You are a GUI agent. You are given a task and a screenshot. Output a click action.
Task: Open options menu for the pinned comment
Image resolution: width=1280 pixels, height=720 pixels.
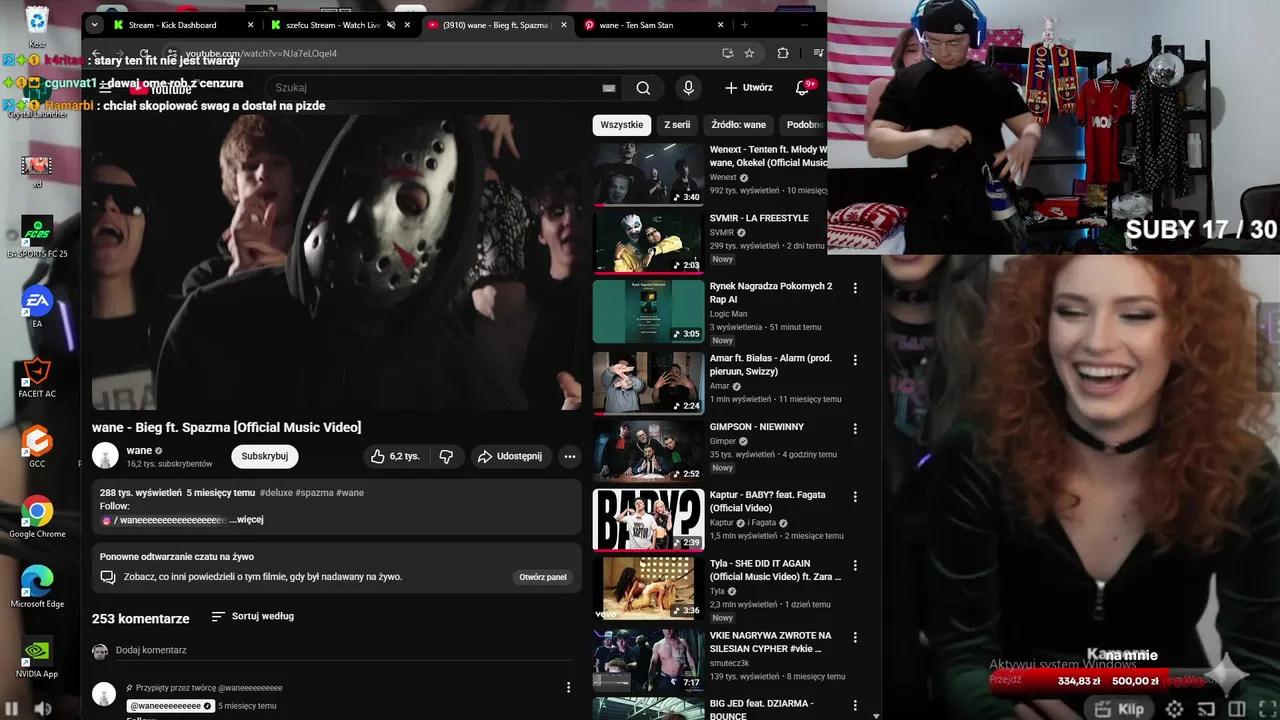[568, 687]
